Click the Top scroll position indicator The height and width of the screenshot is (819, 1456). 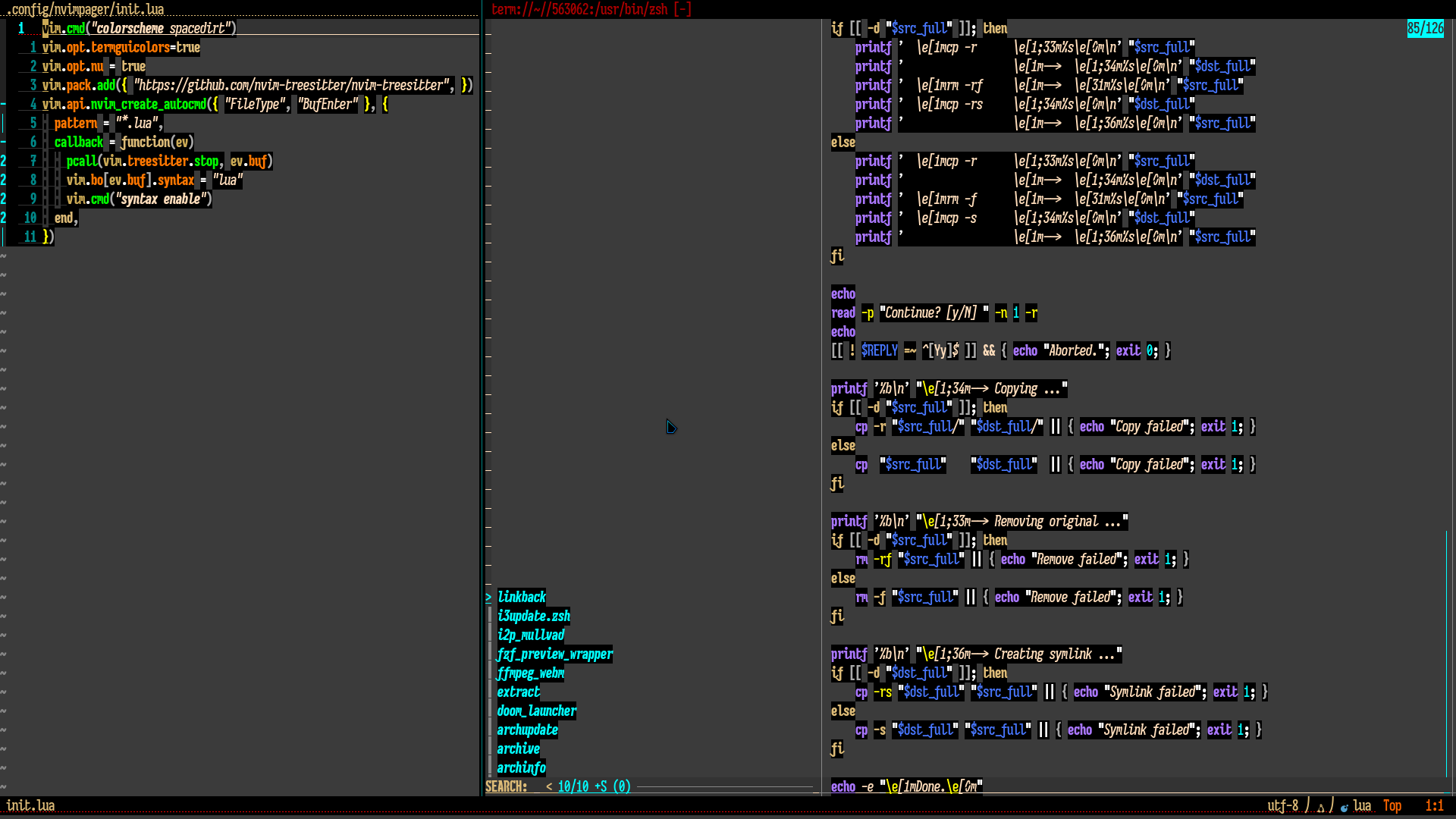[x=1392, y=806]
